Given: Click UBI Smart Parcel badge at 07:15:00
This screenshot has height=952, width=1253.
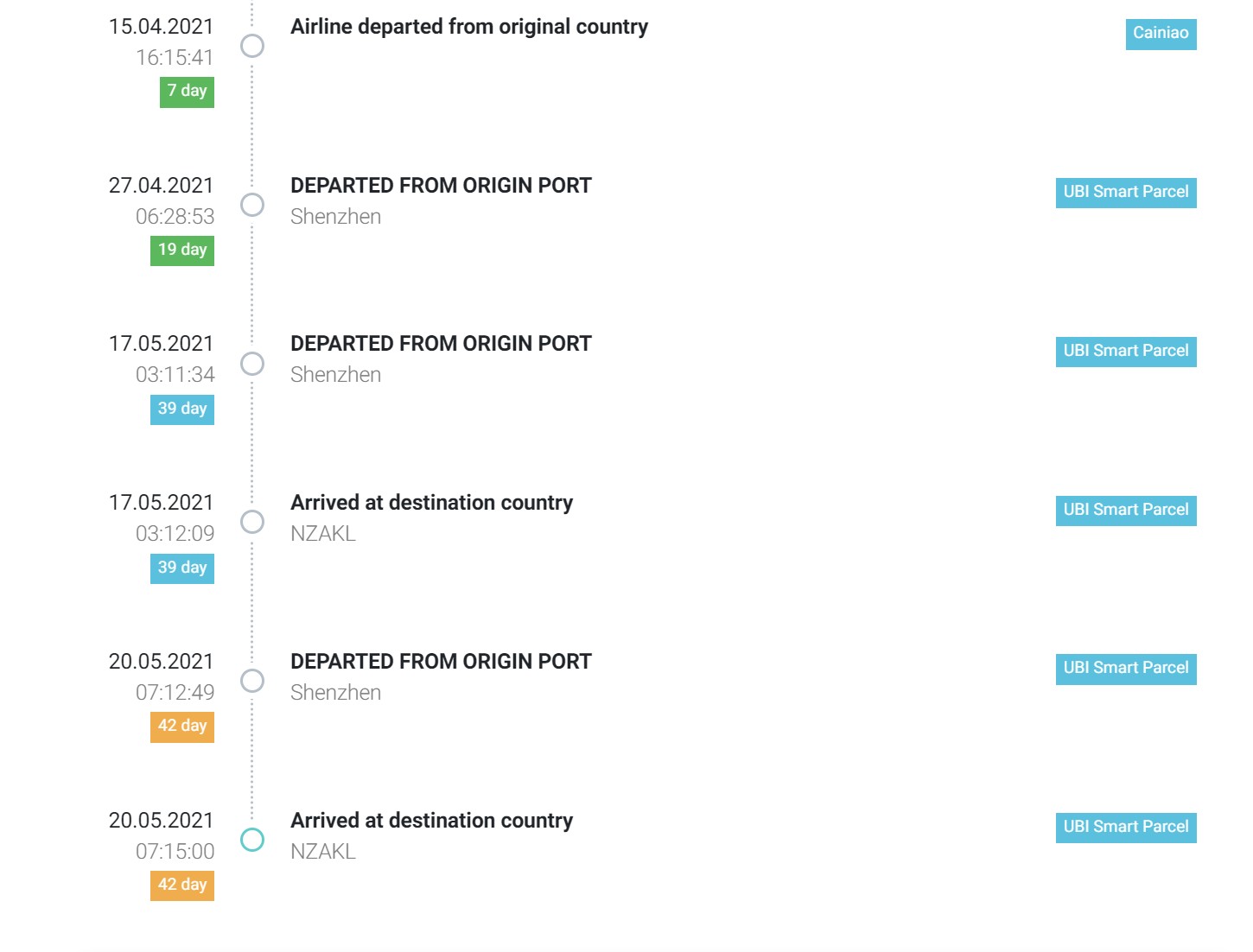Looking at the screenshot, I should (x=1125, y=828).
